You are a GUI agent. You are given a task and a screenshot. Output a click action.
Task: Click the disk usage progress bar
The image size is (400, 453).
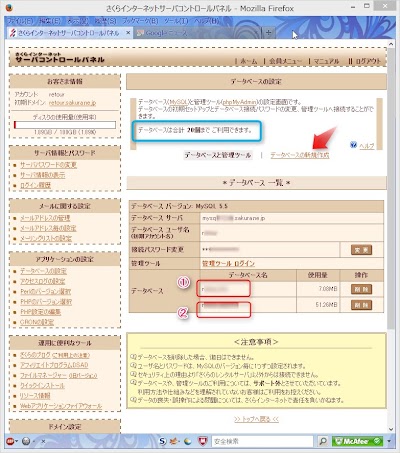pos(65,125)
